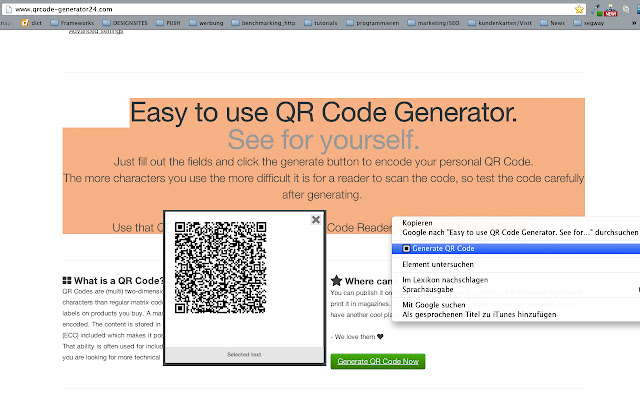This screenshot has height=400, width=640.
Task: Click the network extension icon beside the star
Action: point(596,10)
